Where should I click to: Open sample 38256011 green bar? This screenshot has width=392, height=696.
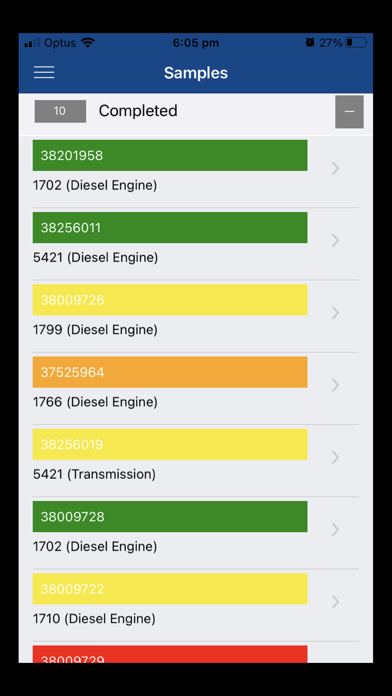point(170,228)
